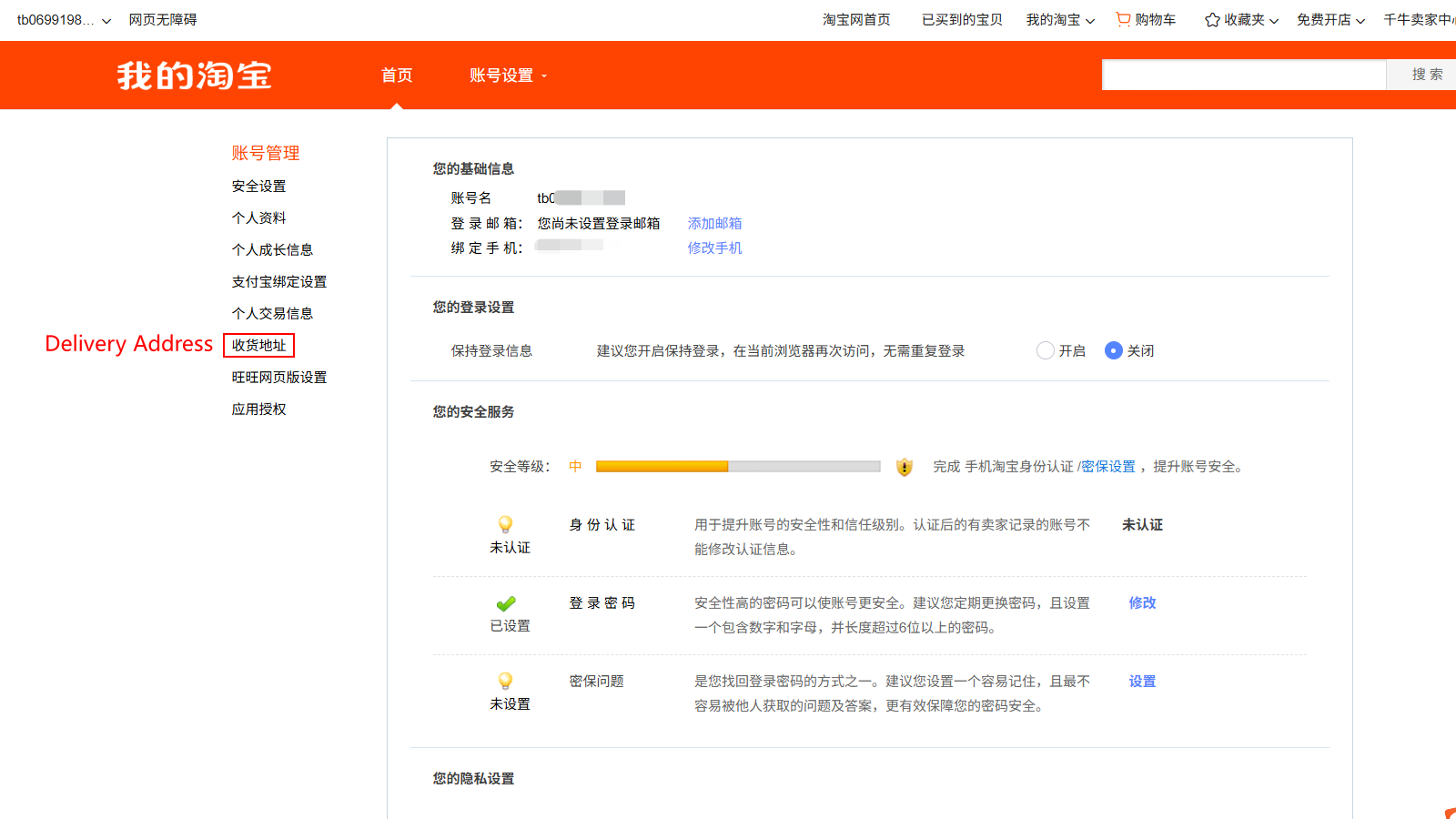Click the green checkmark by 登录密码
Image resolution: width=1456 pixels, height=819 pixels.
click(x=506, y=603)
